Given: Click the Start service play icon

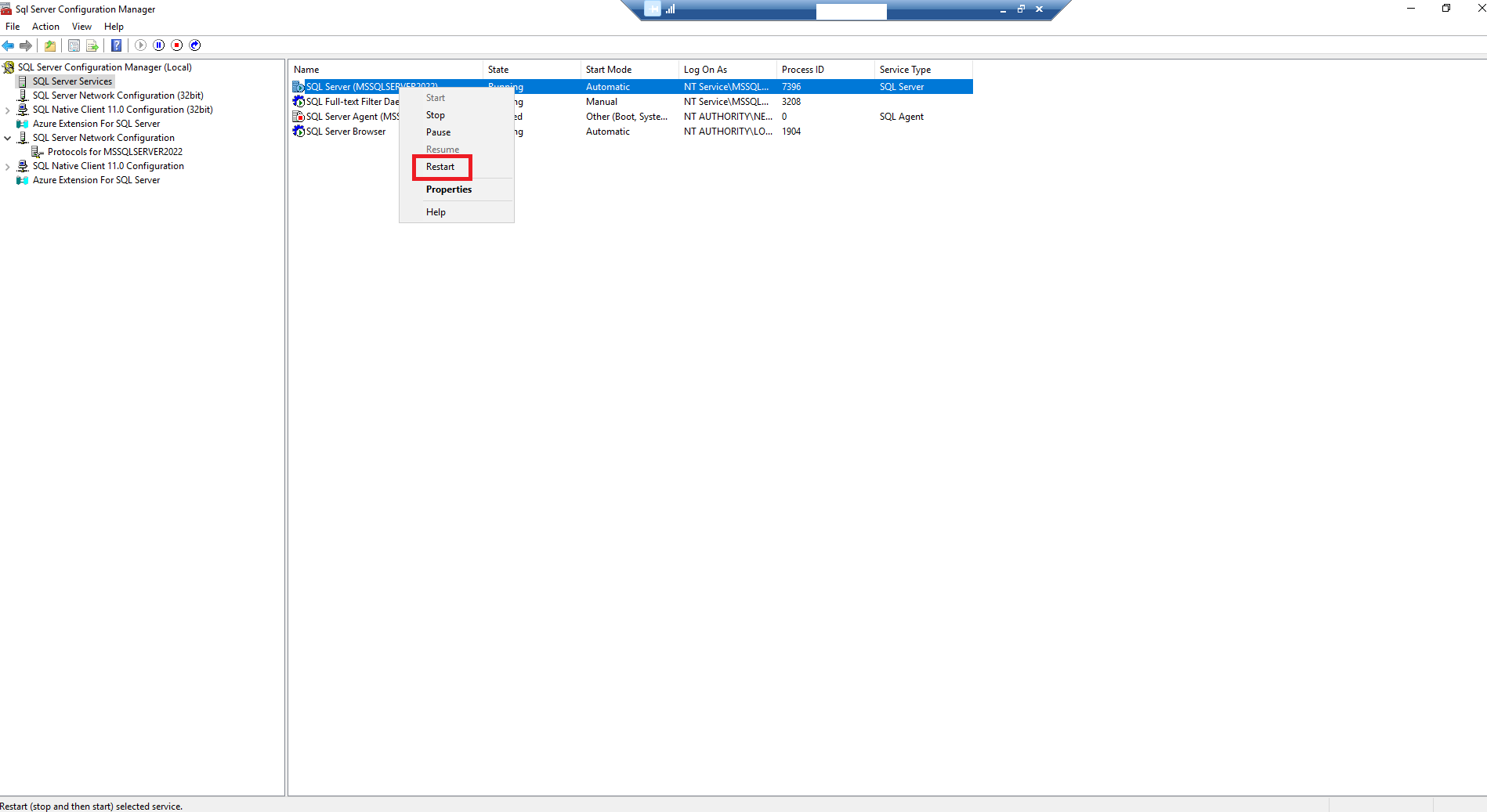Looking at the screenshot, I should pyautogui.click(x=140, y=45).
